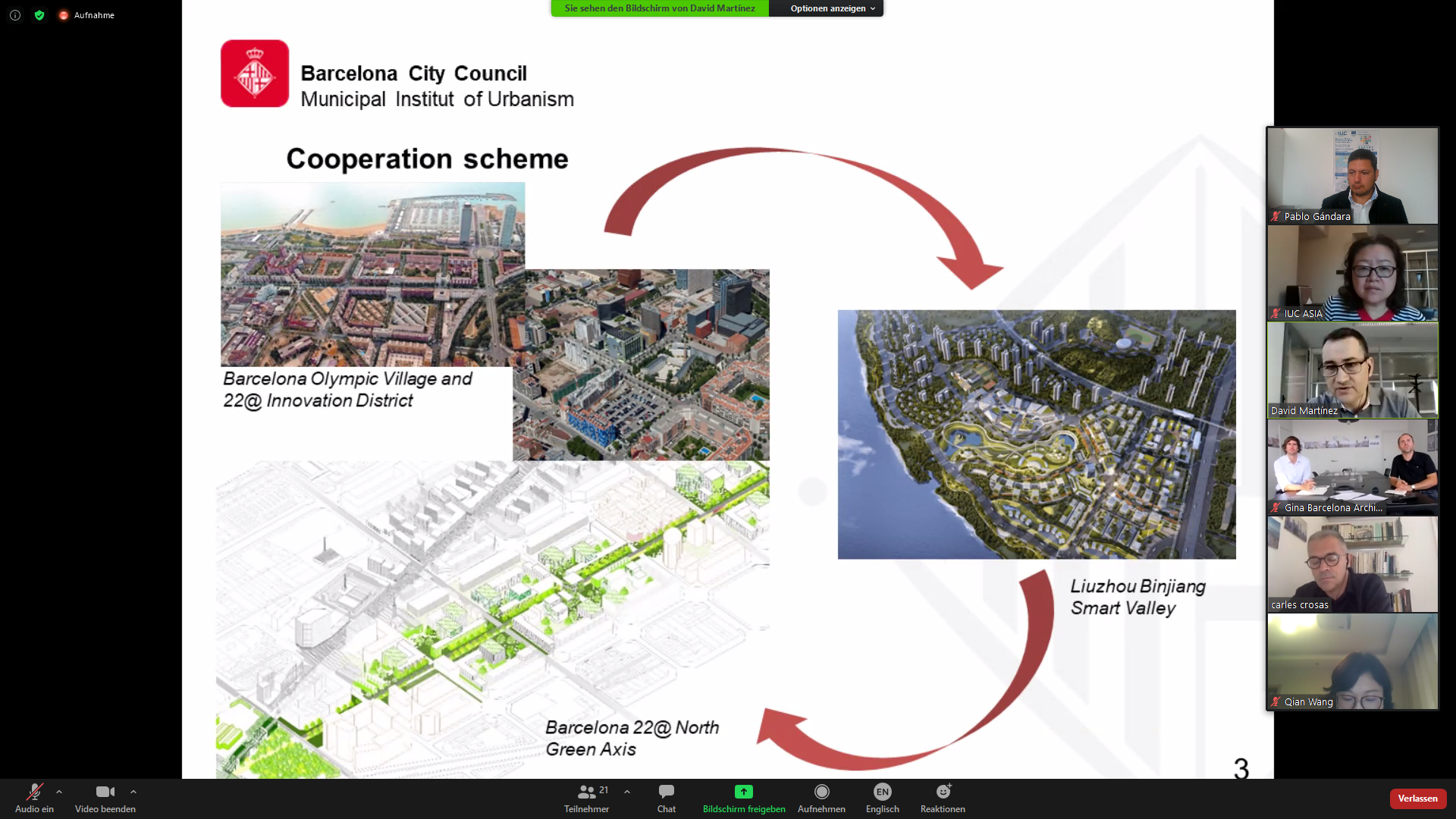Expand arrow next to Teilnehmer
This screenshot has width=1456, height=819.
coord(627,792)
